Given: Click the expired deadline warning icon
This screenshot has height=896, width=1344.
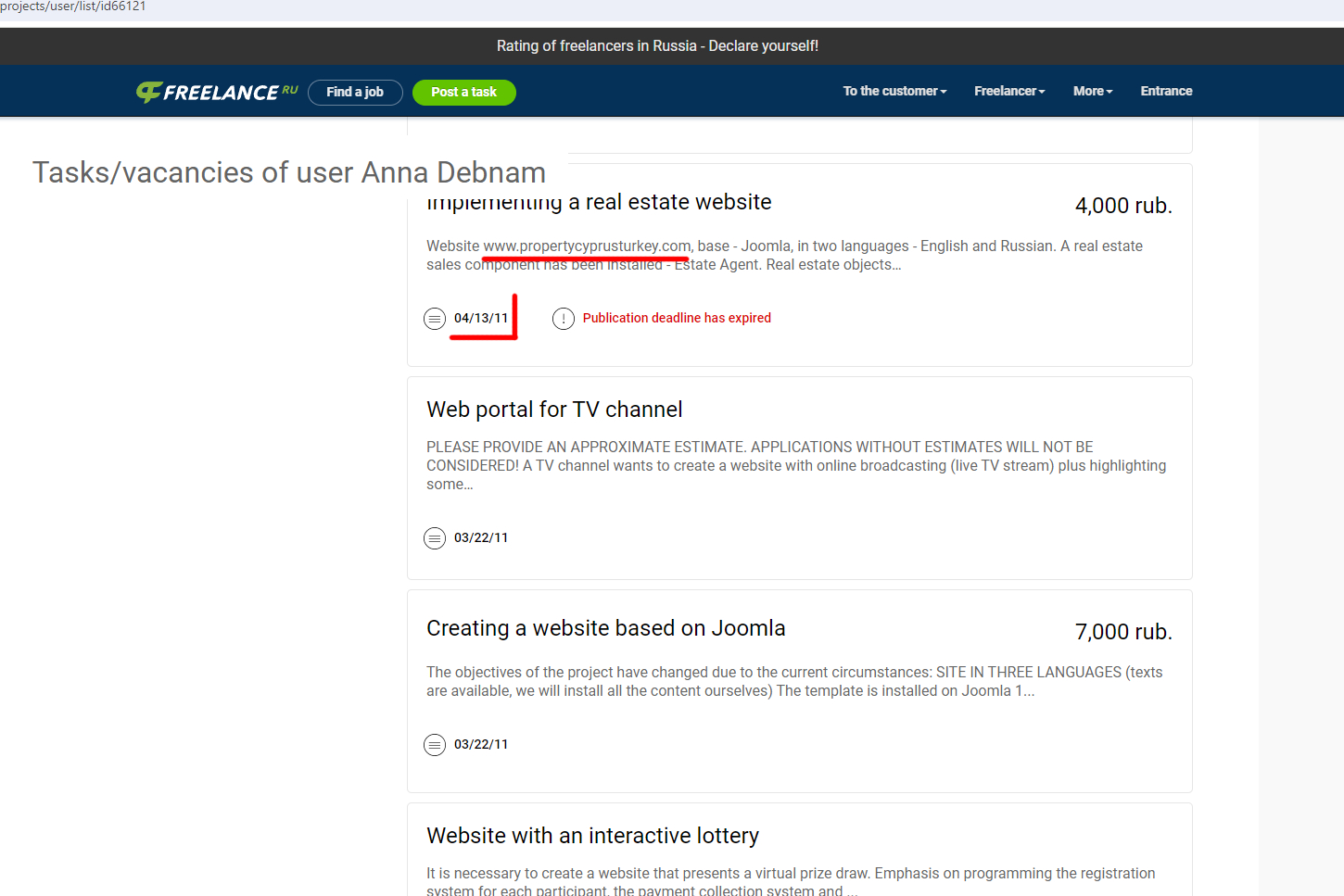Looking at the screenshot, I should click(564, 319).
